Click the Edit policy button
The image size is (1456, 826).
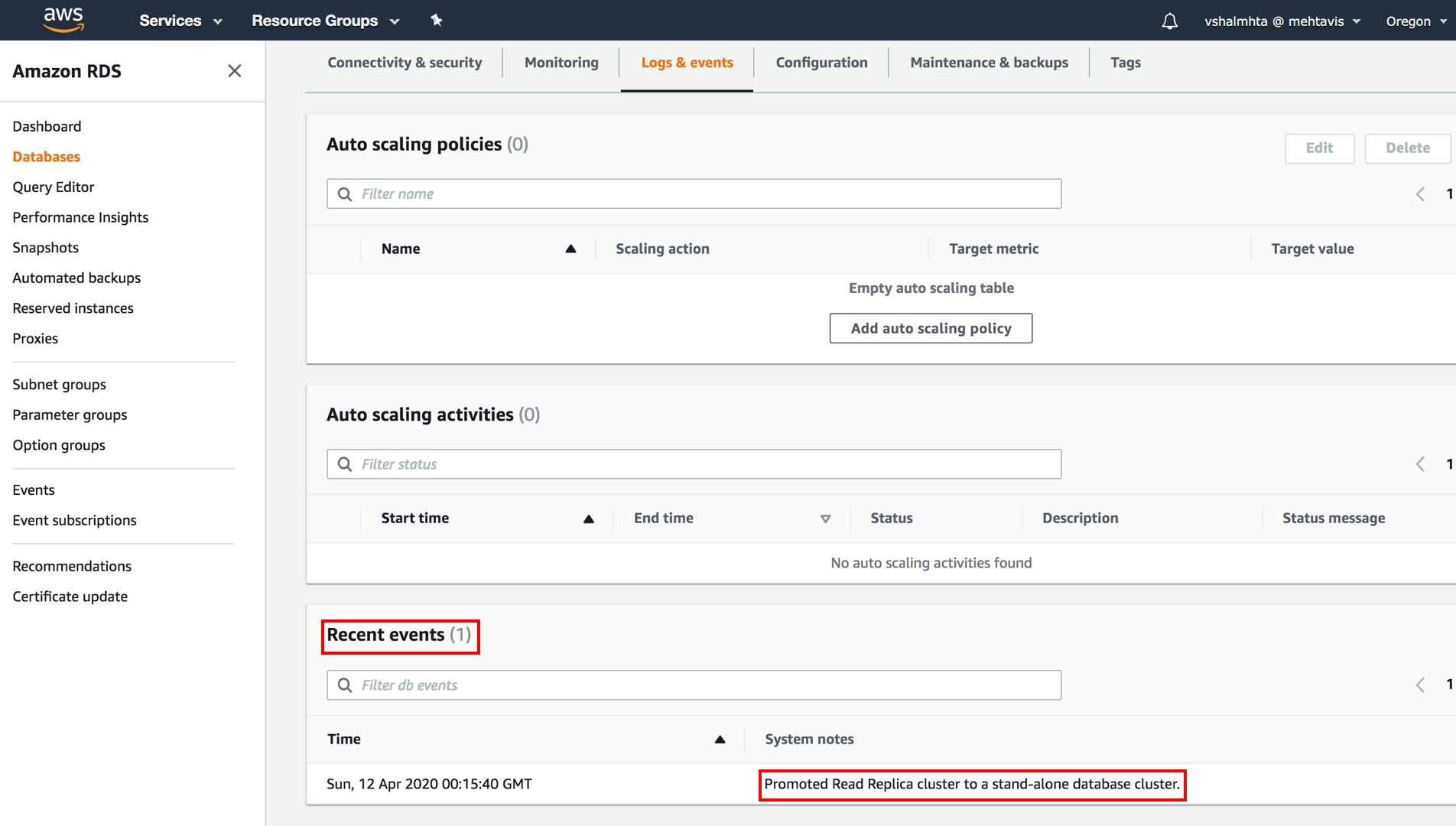1319,148
